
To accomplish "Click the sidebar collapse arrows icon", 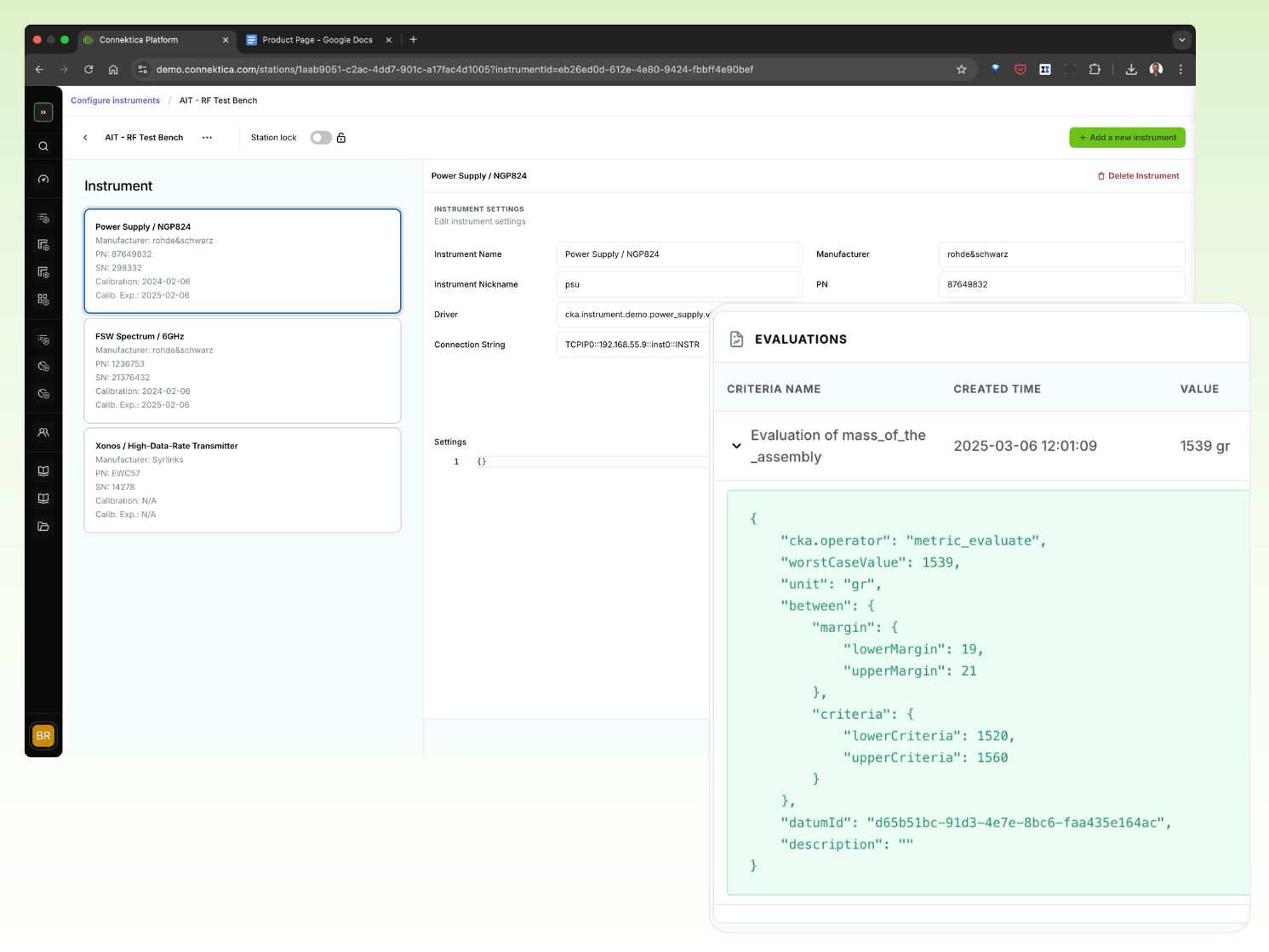I will click(x=43, y=111).
